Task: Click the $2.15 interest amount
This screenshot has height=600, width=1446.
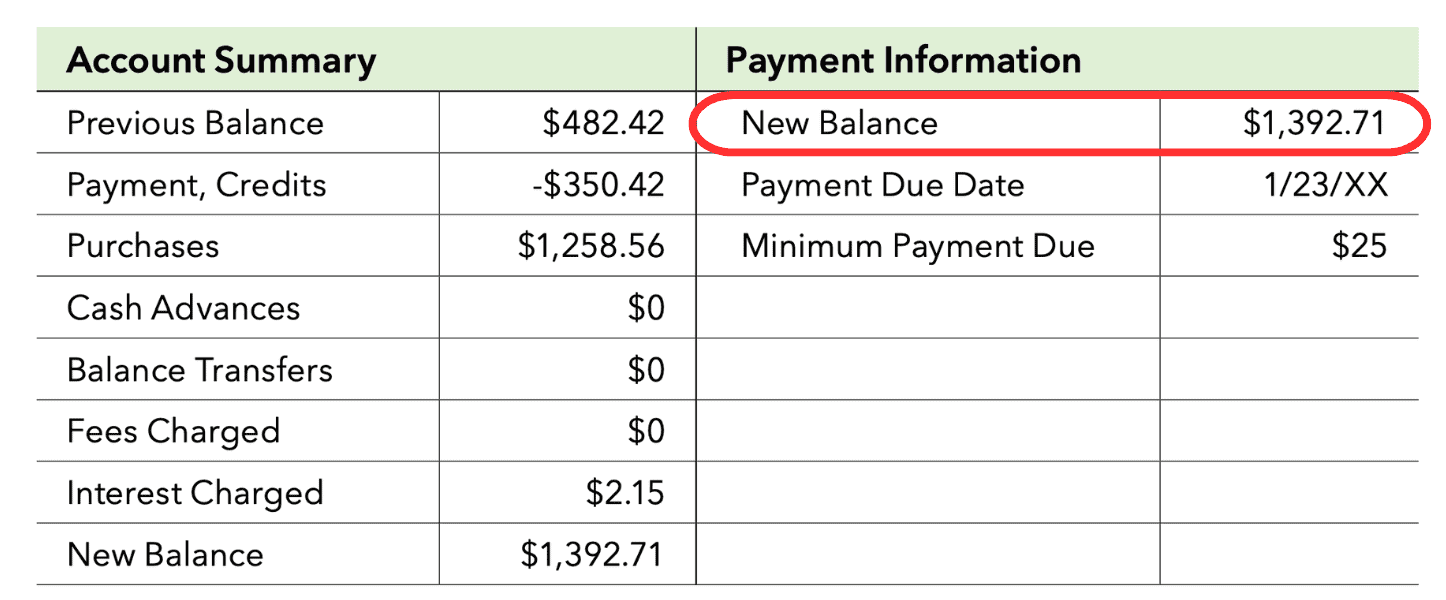Action: tap(625, 493)
